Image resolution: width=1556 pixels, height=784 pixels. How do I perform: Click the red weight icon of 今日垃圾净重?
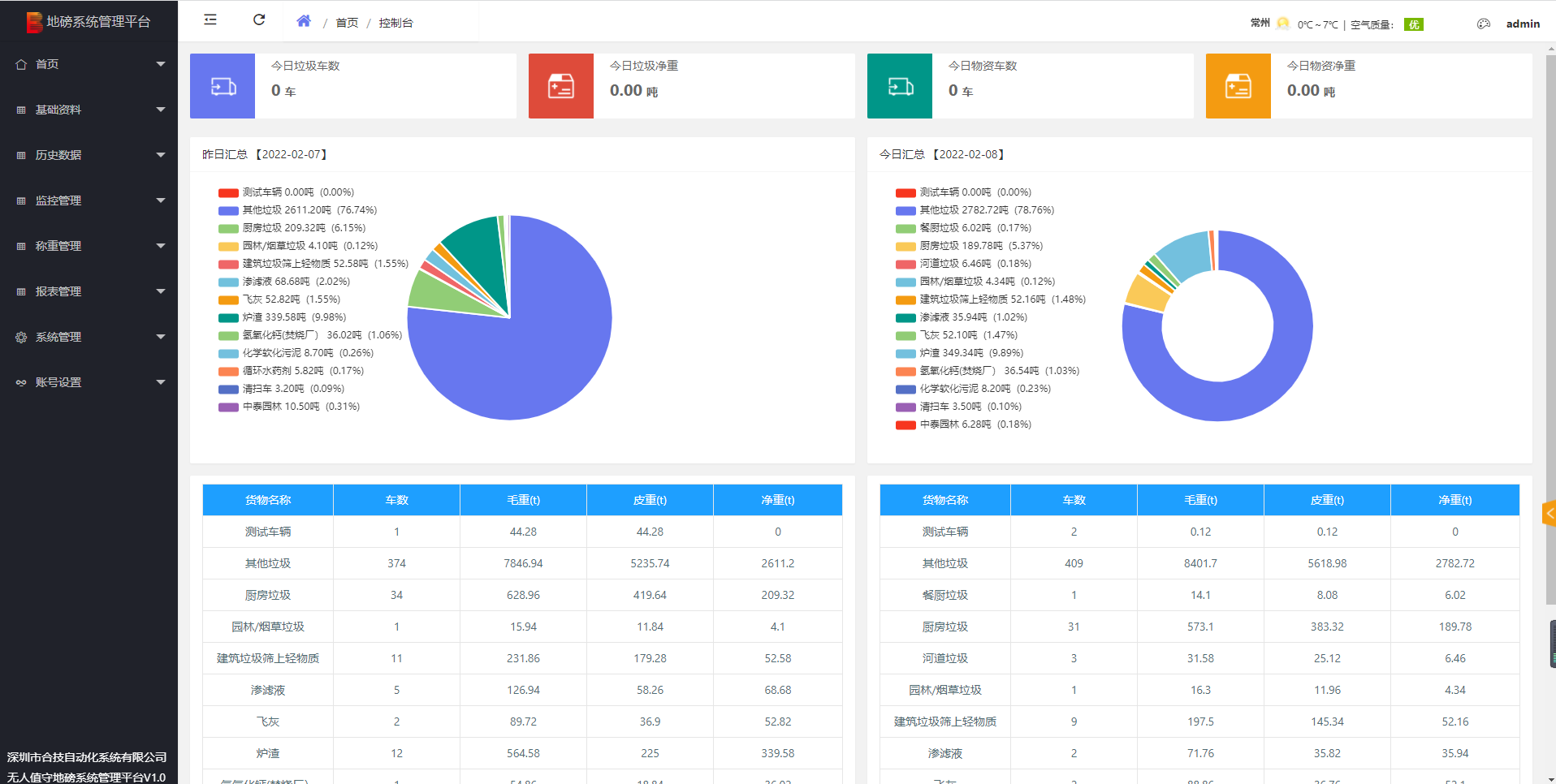[x=561, y=86]
